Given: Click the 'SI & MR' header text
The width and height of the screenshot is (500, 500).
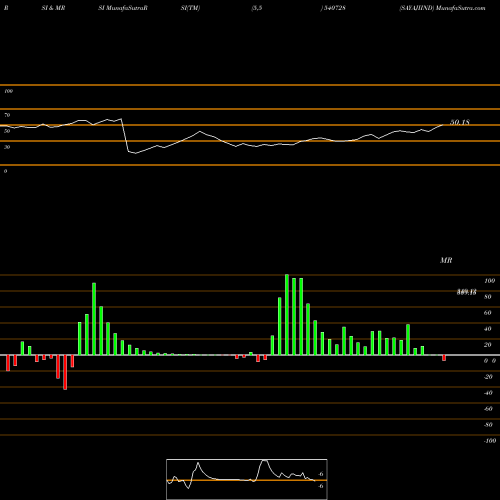Looking at the screenshot, I should click(53, 8).
